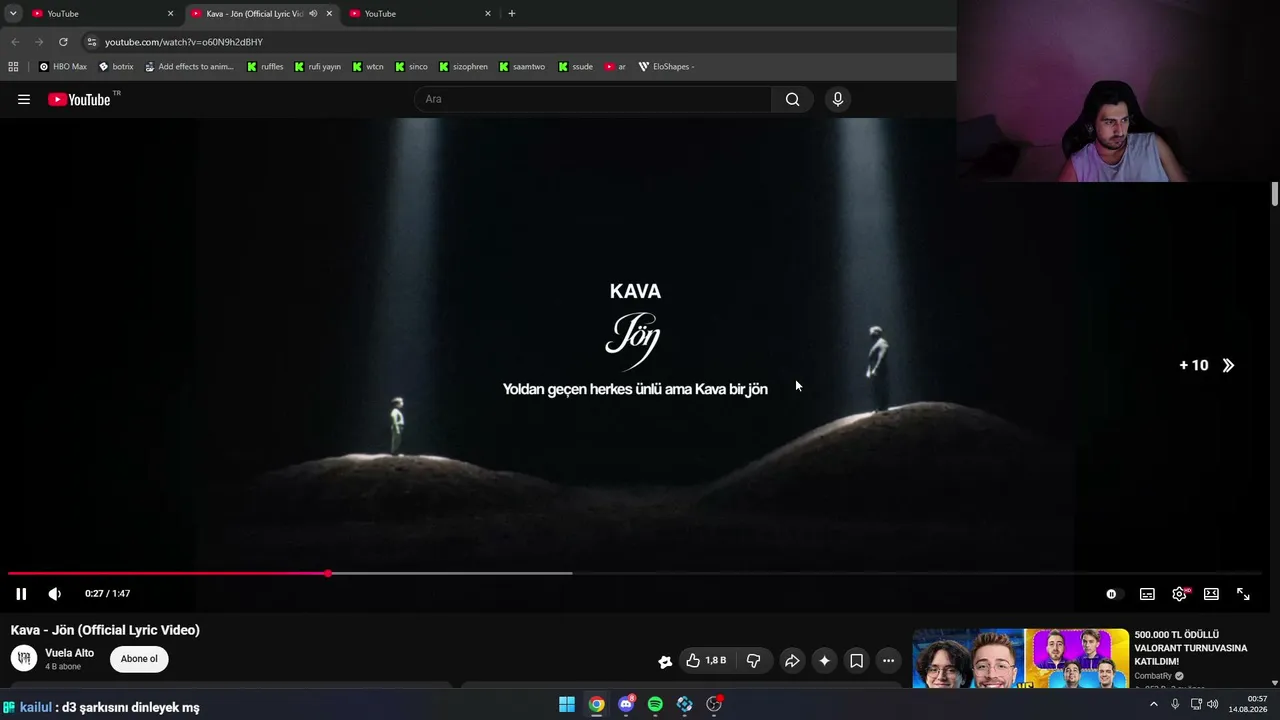1280x720 pixels.
Task: Mute the tab via its audio icon
Action: pyautogui.click(x=313, y=14)
